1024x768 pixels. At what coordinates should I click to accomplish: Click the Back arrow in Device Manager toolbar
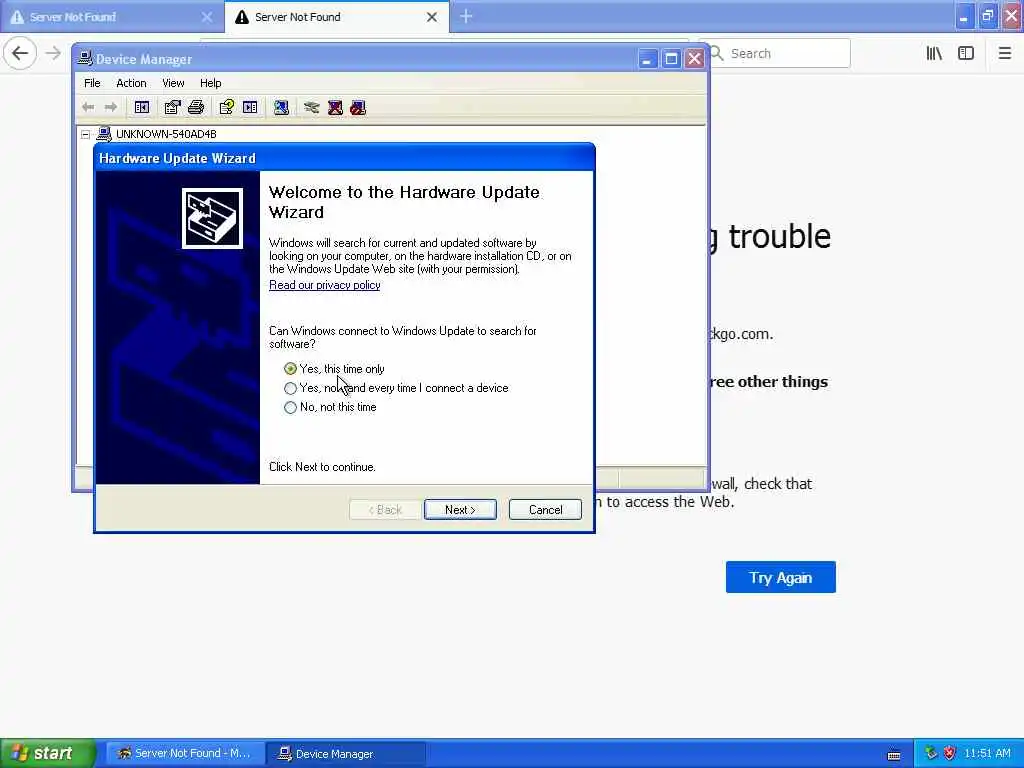tap(88, 107)
